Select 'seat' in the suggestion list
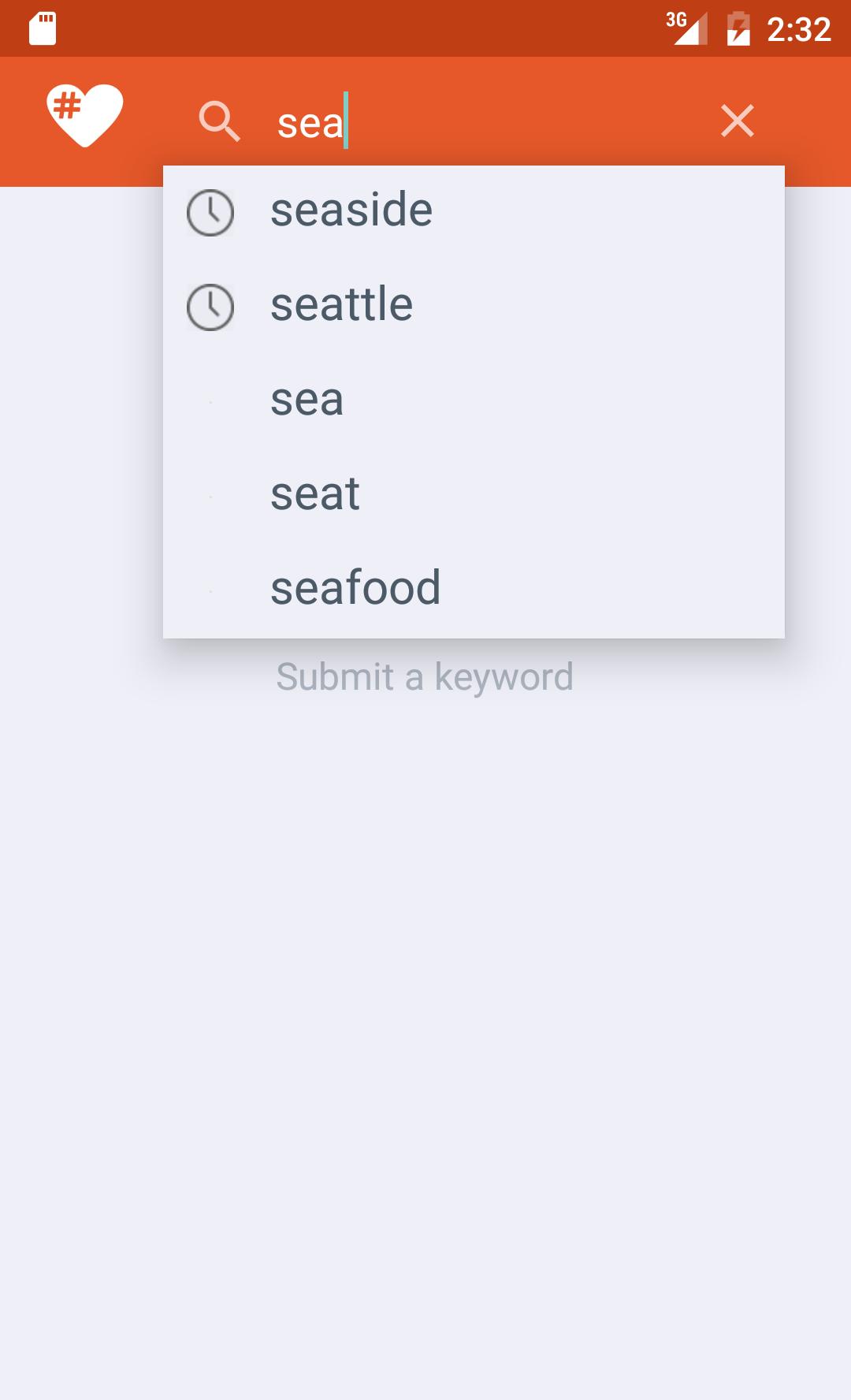851x1400 pixels. tap(315, 495)
